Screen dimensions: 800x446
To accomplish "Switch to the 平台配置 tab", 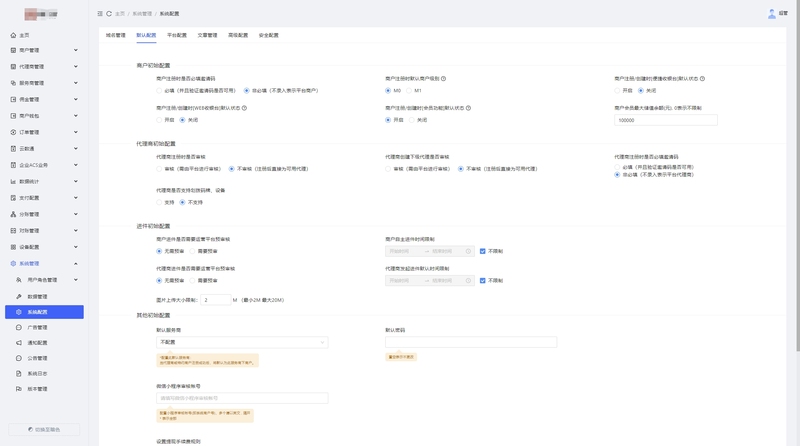I will 177,35.
